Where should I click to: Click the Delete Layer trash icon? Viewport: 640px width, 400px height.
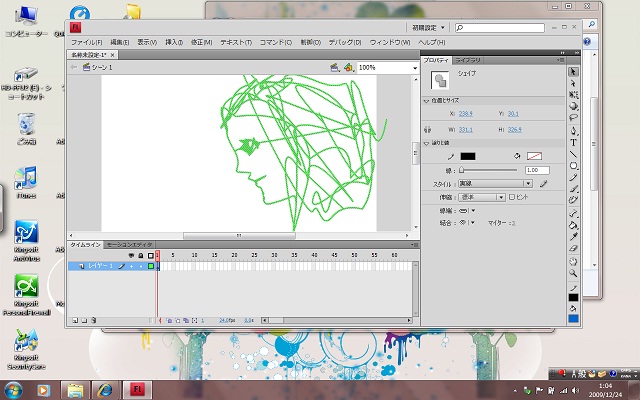pos(93,320)
